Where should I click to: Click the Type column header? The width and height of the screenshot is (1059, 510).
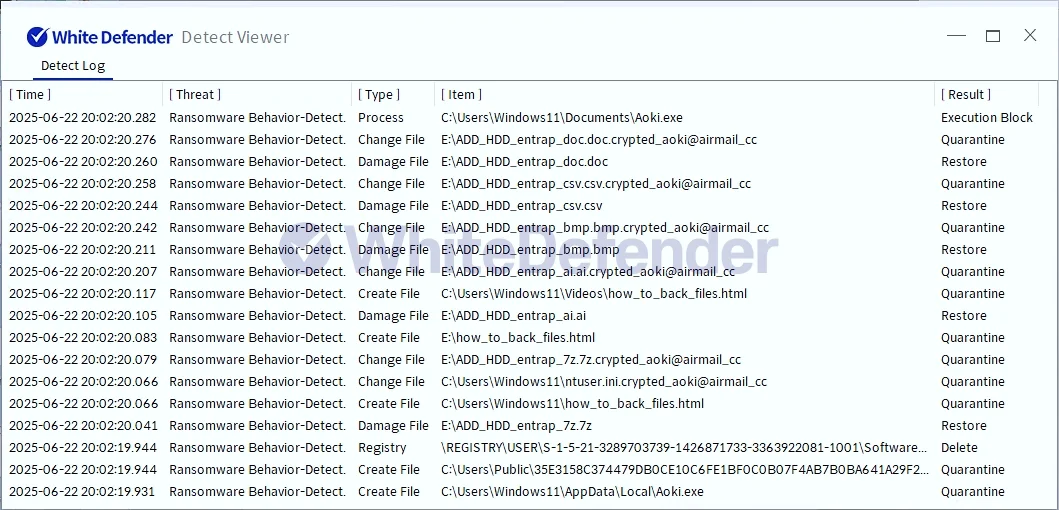379,95
